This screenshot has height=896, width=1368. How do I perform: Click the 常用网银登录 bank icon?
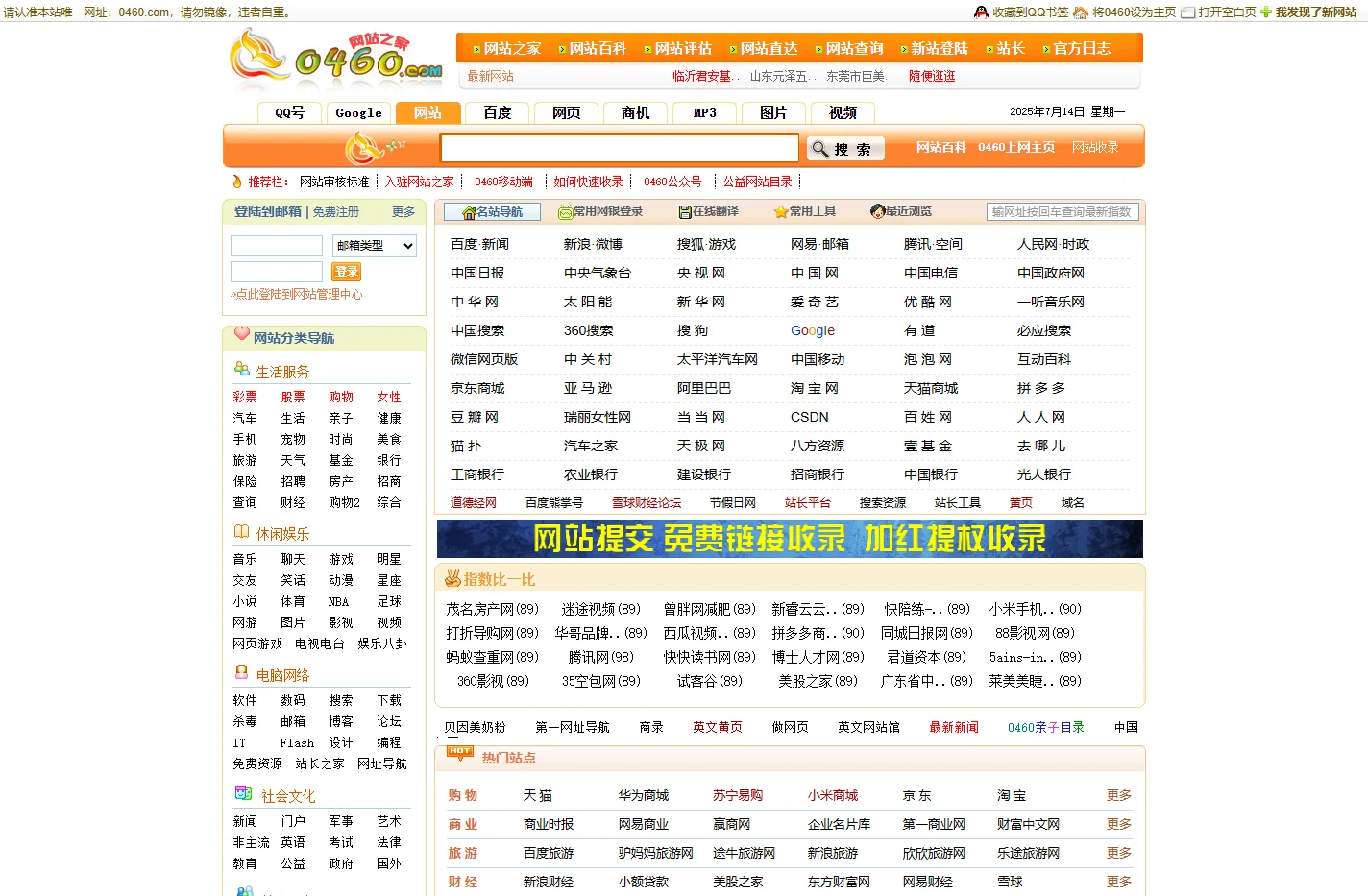tap(566, 212)
